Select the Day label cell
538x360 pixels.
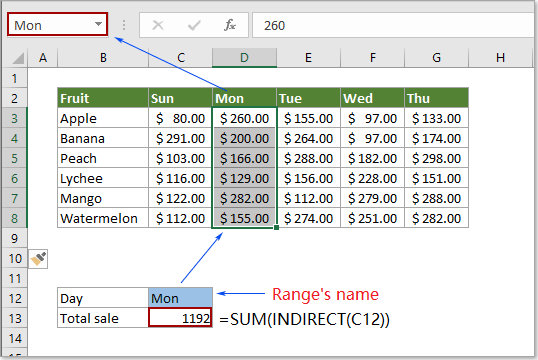pyautogui.click(x=103, y=298)
